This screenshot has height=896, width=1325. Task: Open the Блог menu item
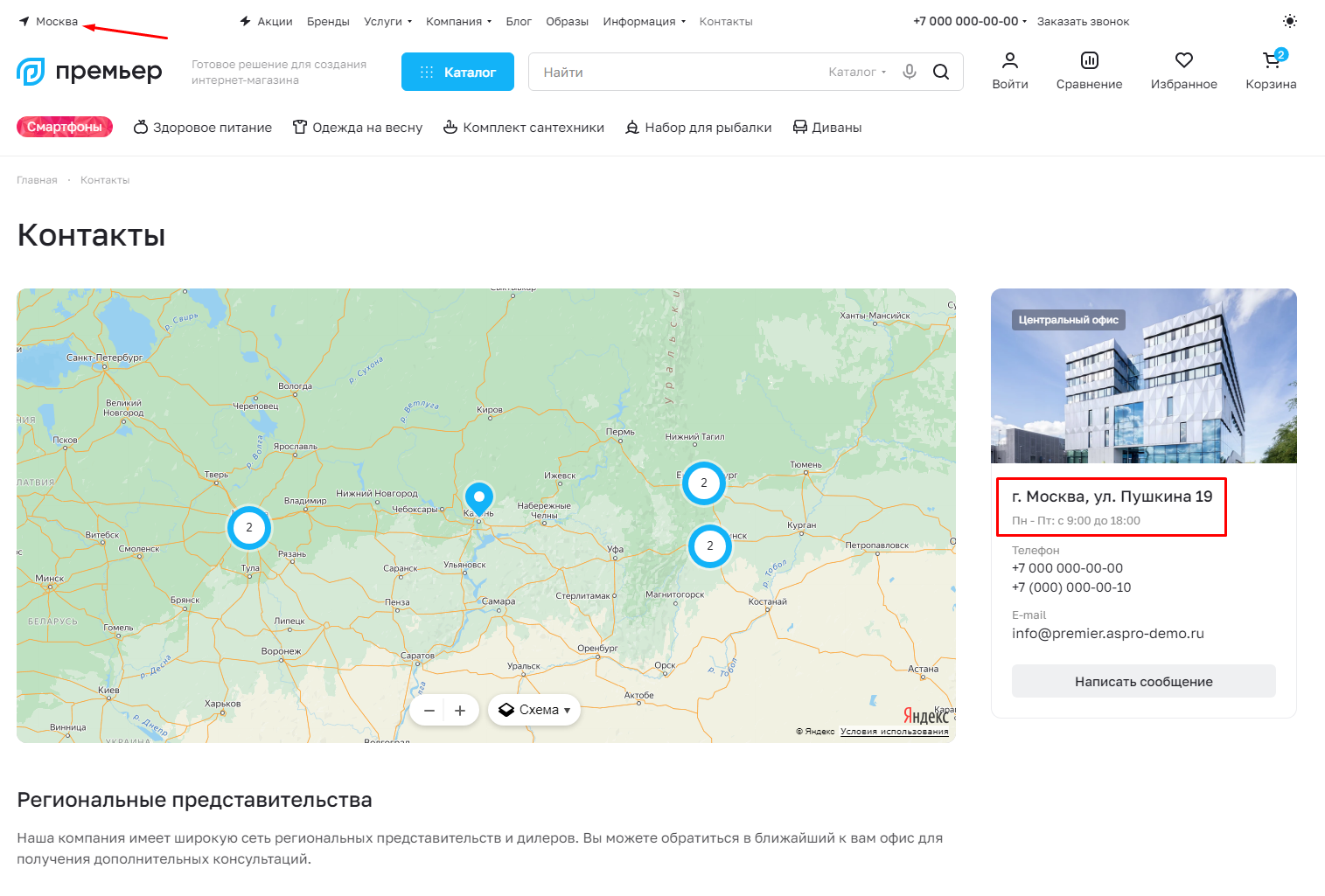click(x=519, y=21)
